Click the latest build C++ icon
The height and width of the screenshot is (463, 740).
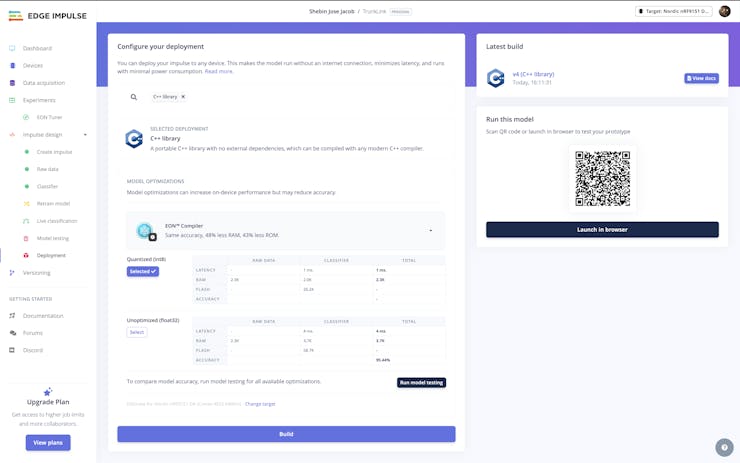pos(496,78)
